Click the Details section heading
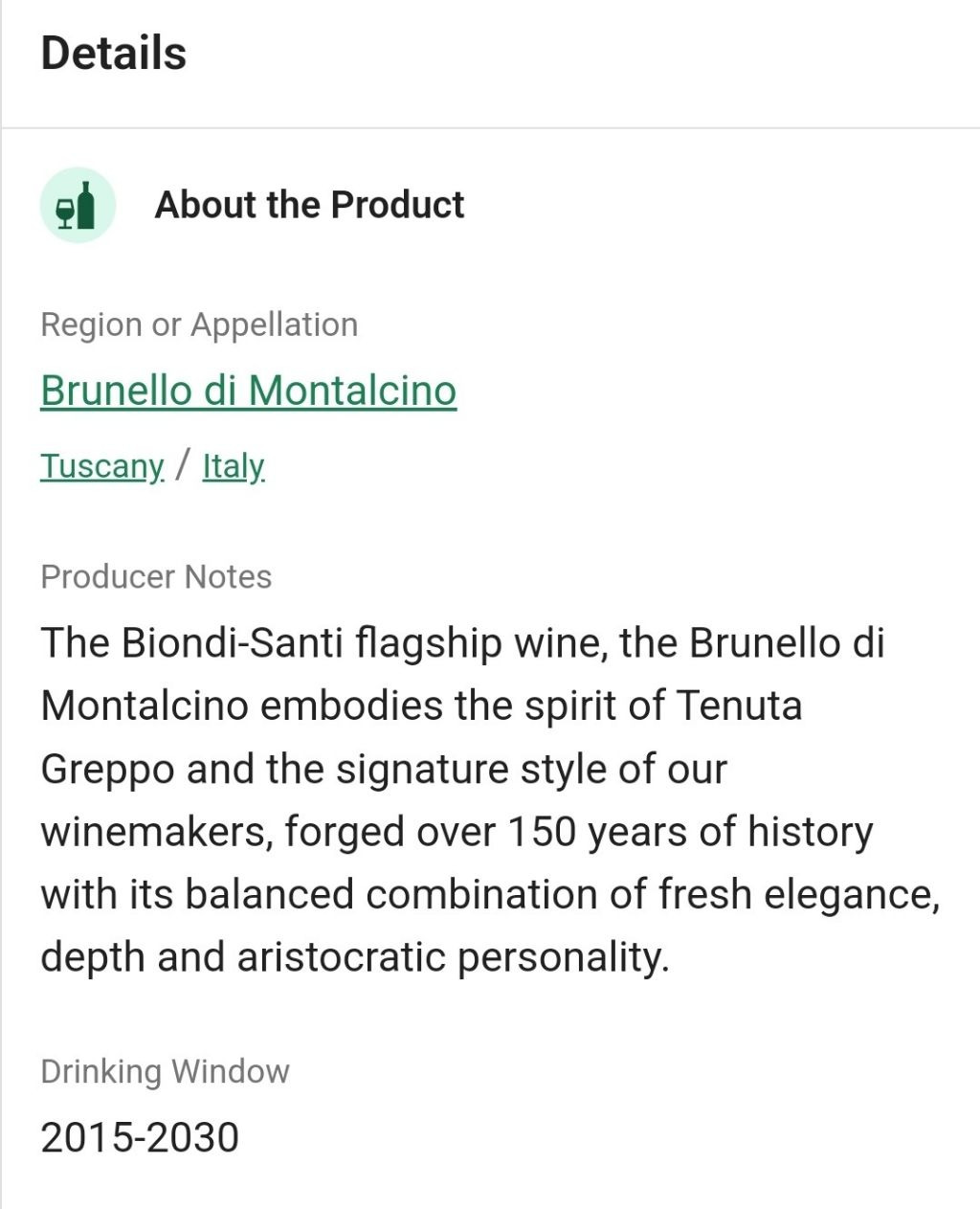This screenshot has width=980, height=1209. point(114,53)
